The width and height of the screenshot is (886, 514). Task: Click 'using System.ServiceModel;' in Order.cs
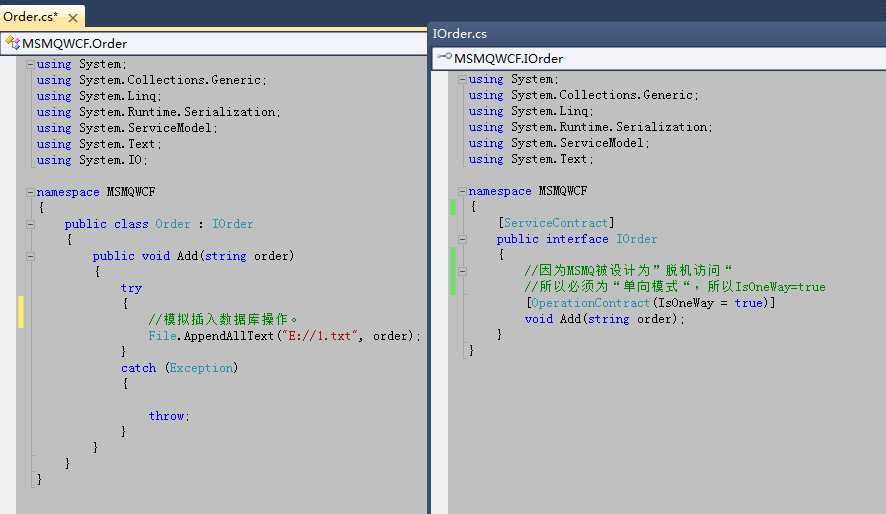(x=127, y=128)
